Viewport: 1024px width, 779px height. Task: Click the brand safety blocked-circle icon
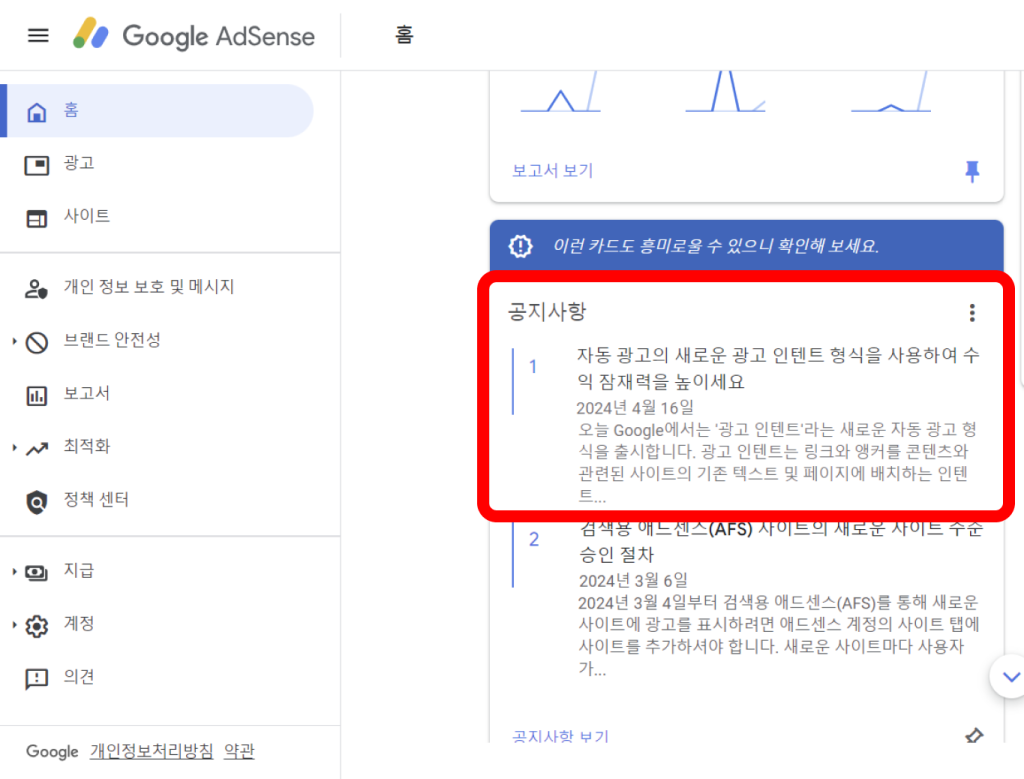pos(37,342)
